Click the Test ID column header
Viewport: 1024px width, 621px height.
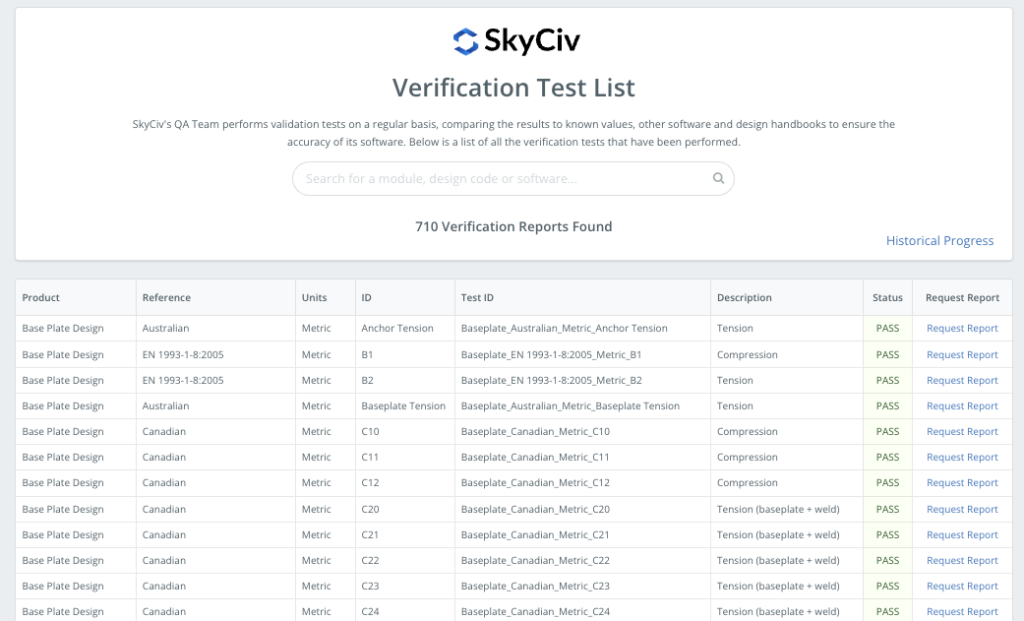click(477, 298)
